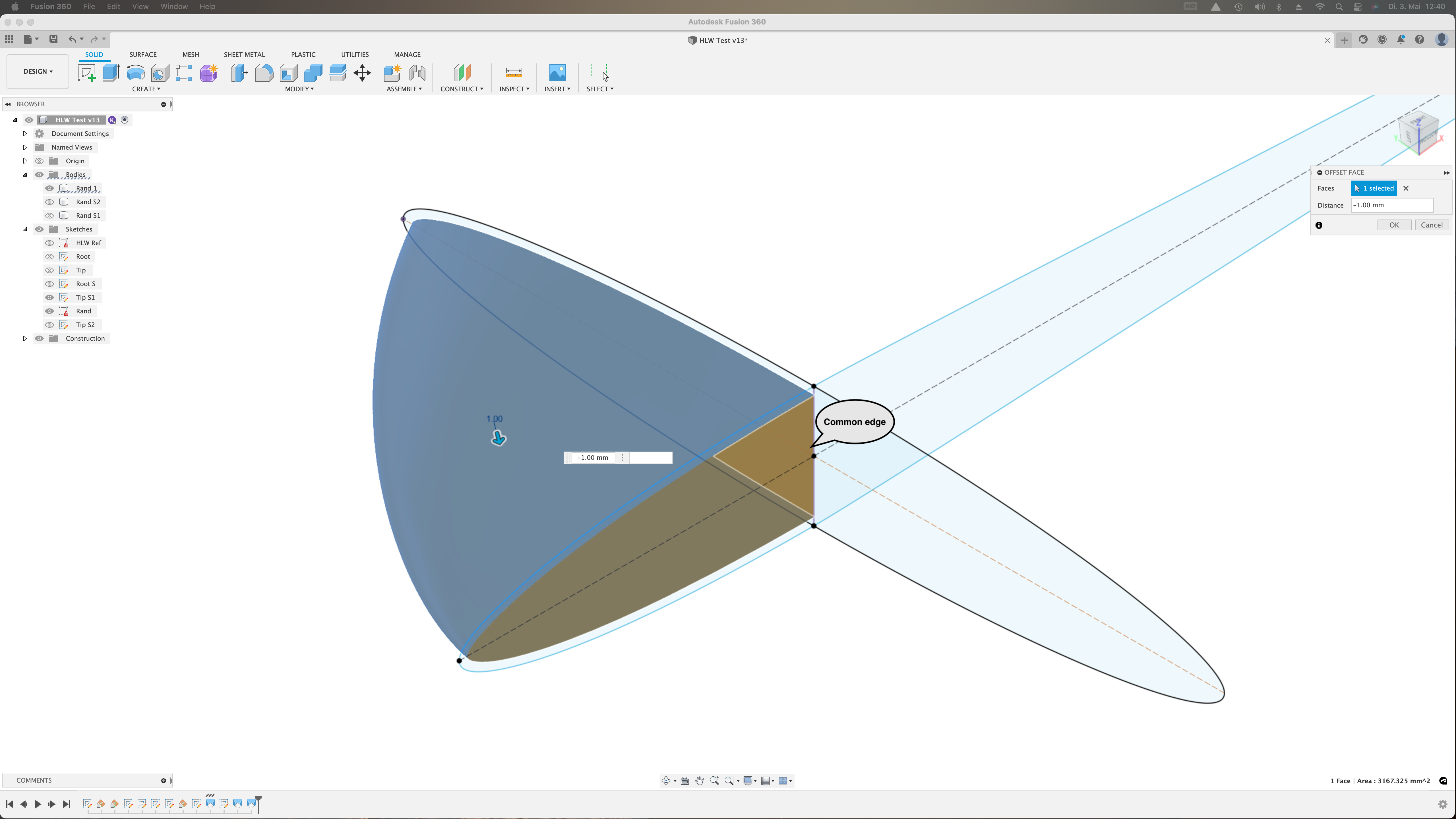Click the 1 selected faces button
The width and height of the screenshot is (1456, 819).
[x=1374, y=188]
